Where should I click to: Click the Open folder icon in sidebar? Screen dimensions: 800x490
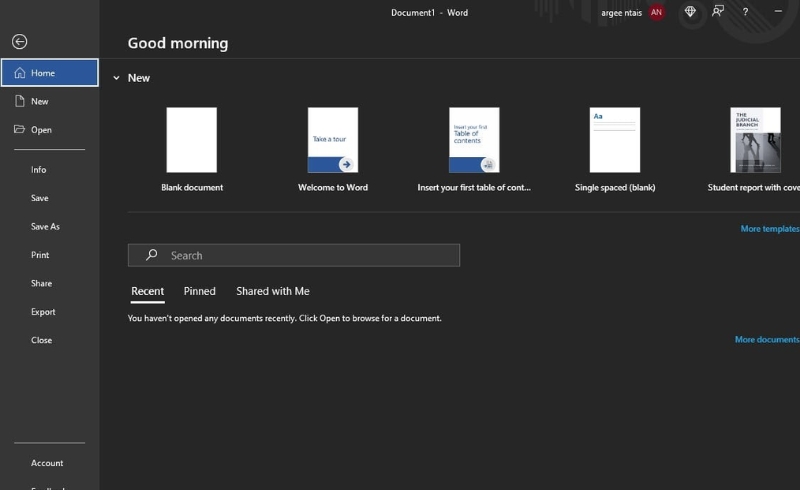point(19,129)
